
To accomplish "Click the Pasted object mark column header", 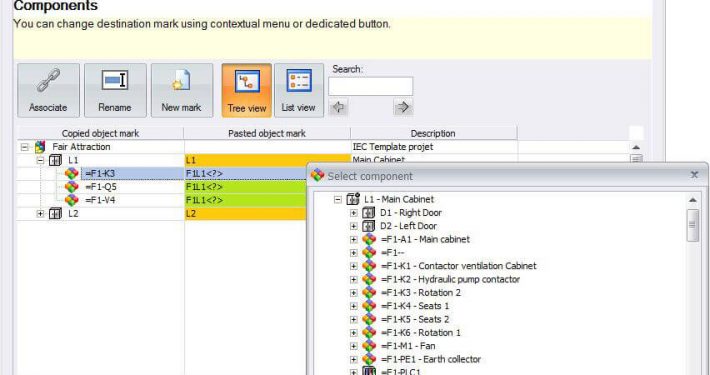I will [x=267, y=134].
